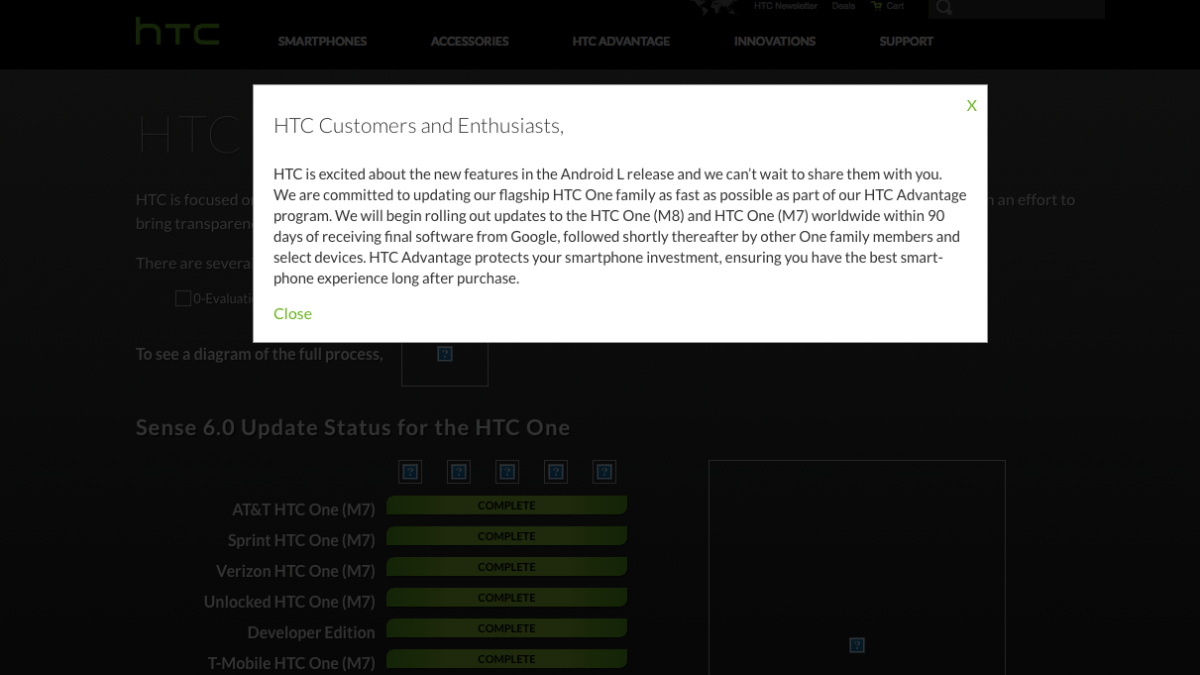1200x675 pixels.
Task: Click the first update stage icon
Action: coord(409,472)
